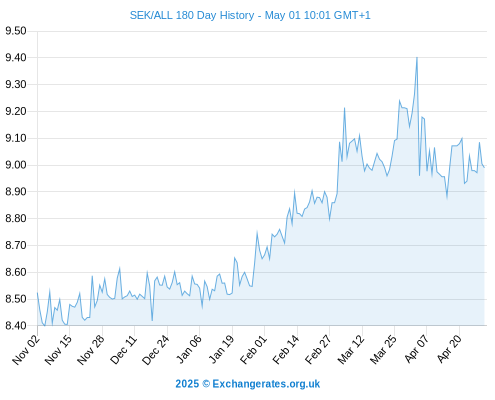Select the Feb 01 date label
Screen dimensions: 495x400
254,349
